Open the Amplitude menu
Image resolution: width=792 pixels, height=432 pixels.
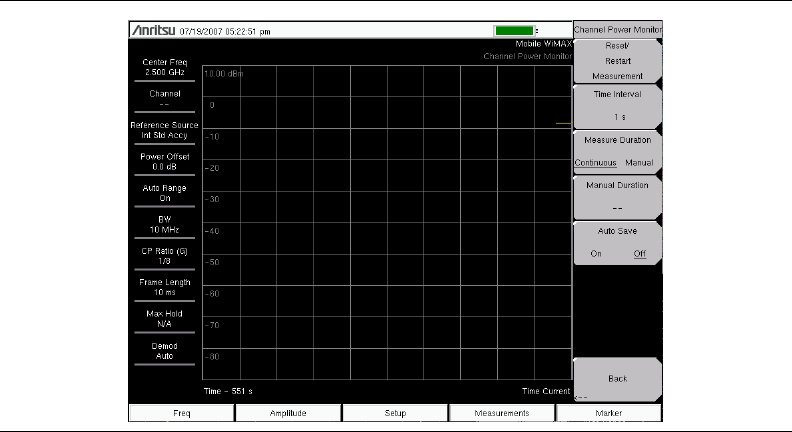(x=288, y=412)
